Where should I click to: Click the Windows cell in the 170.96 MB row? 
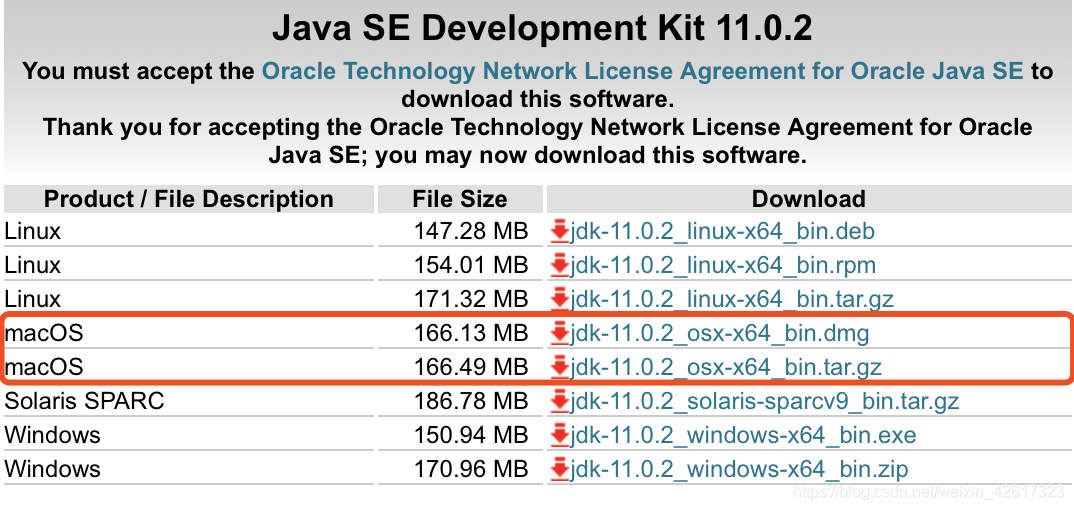(x=189, y=470)
